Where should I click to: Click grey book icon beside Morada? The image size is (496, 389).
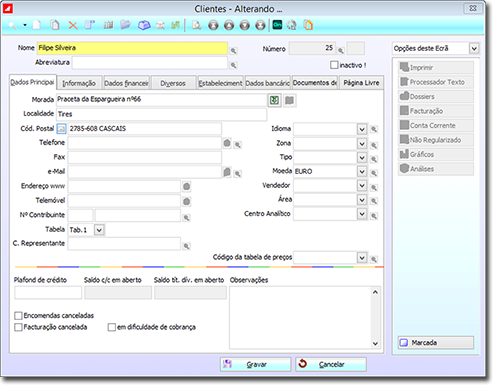pos(290,100)
